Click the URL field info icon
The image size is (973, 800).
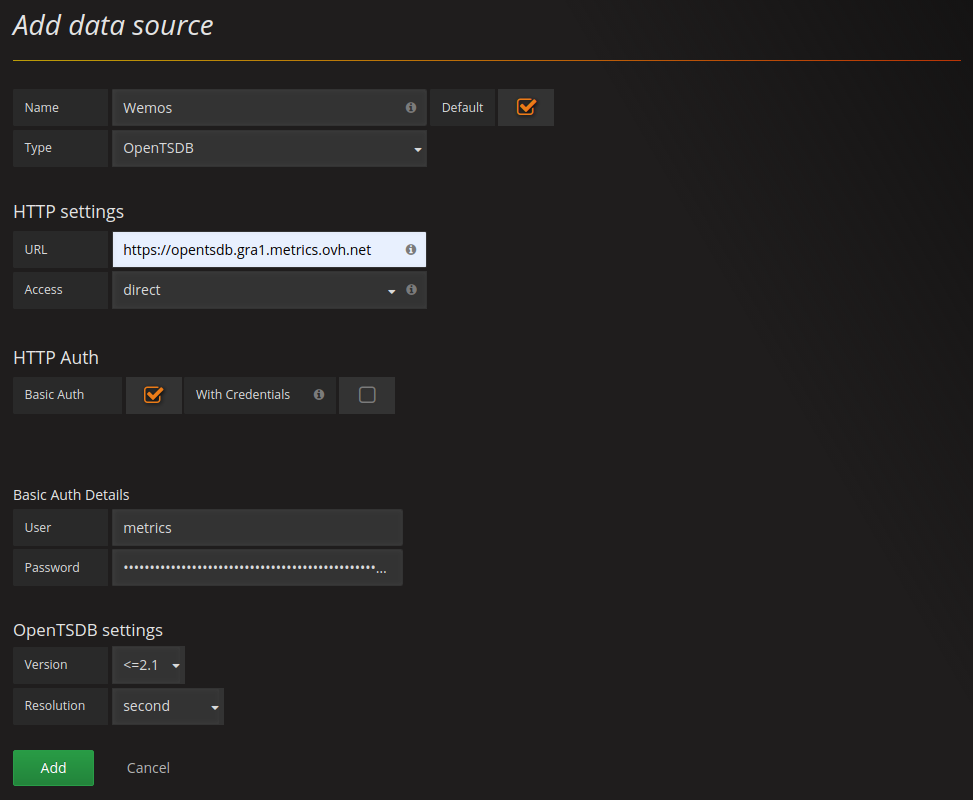pos(410,249)
